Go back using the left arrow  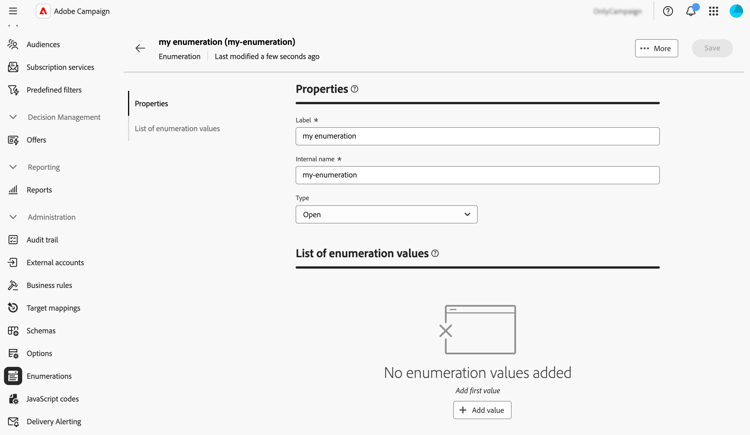click(x=140, y=48)
